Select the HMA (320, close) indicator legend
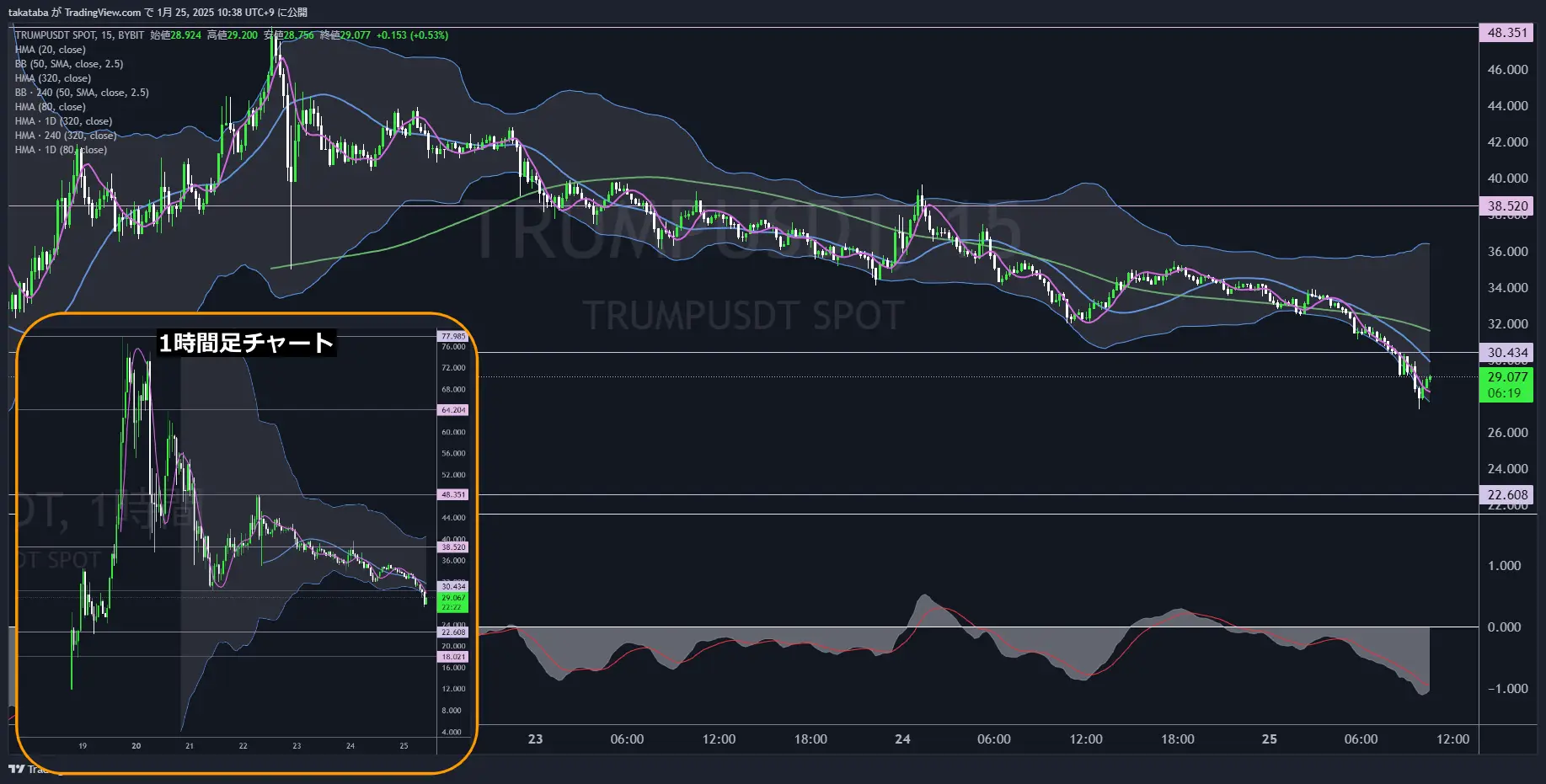The image size is (1546, 784). coord(53,78)
